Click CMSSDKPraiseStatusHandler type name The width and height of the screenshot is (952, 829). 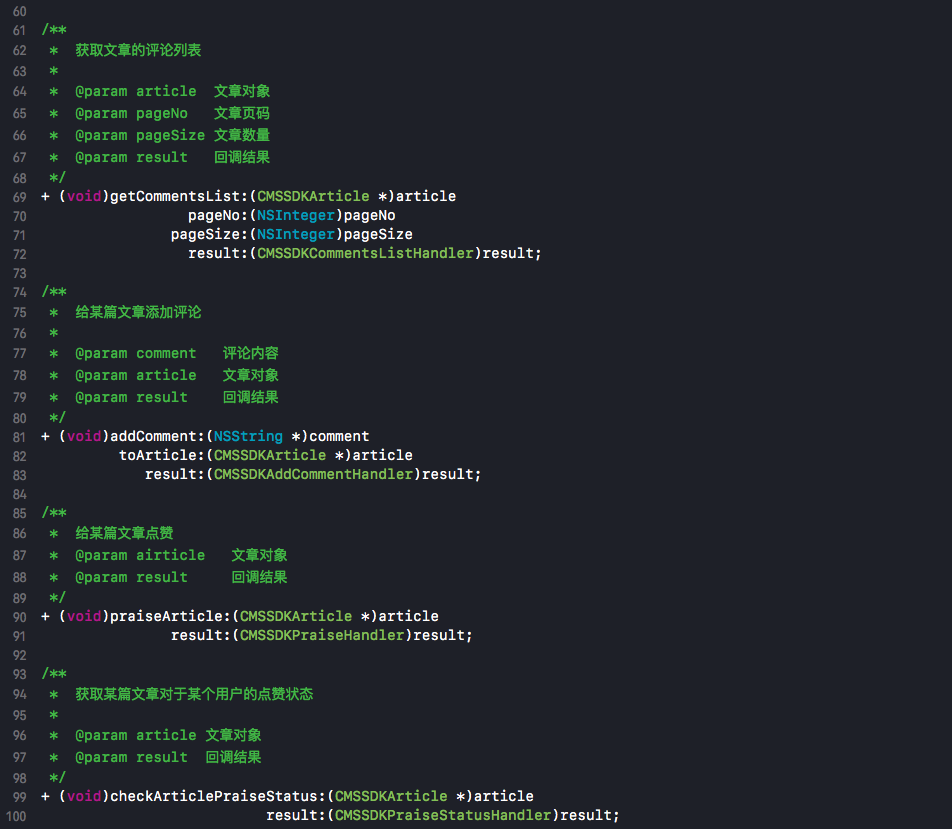coord(443,814)
